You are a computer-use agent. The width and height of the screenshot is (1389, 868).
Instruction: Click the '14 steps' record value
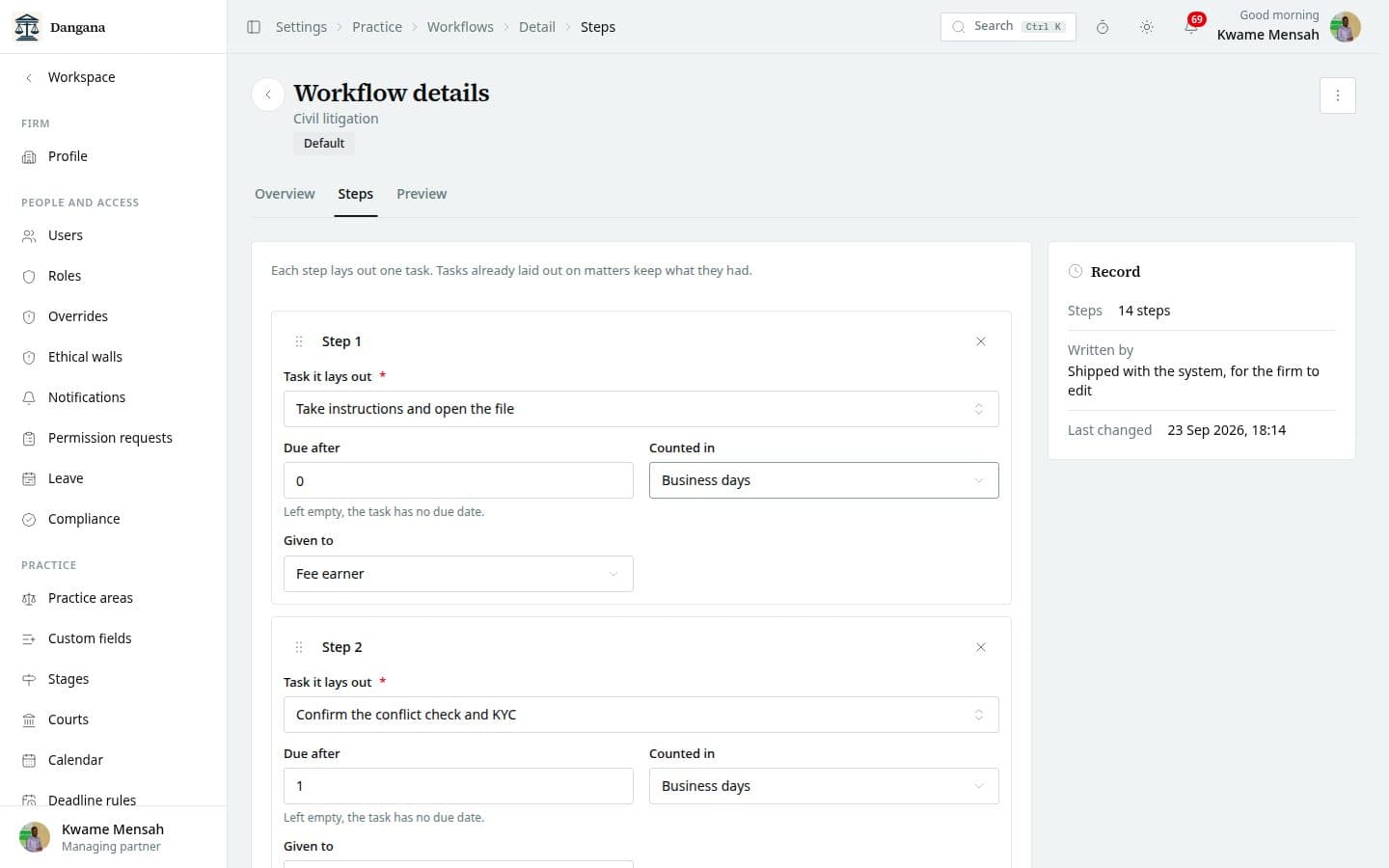click(1144, 311)
